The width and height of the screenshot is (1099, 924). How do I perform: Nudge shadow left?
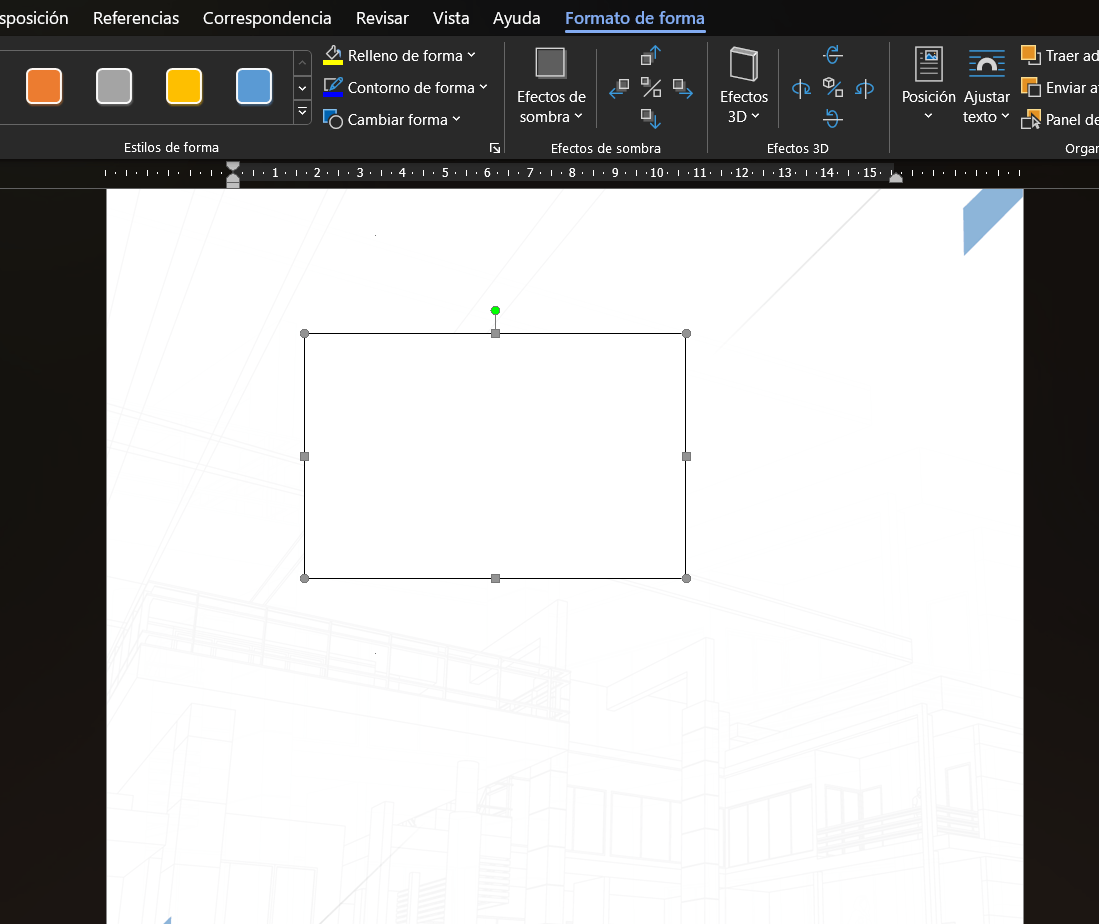619,88
